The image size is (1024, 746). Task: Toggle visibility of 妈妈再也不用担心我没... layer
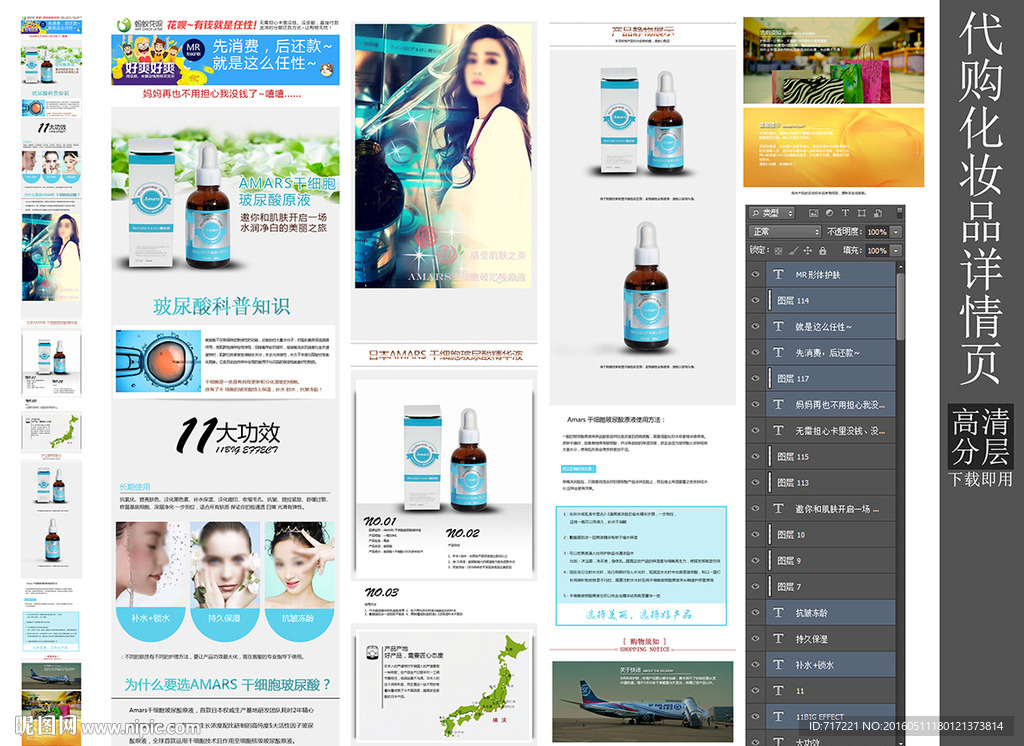[x=755, y=404]
